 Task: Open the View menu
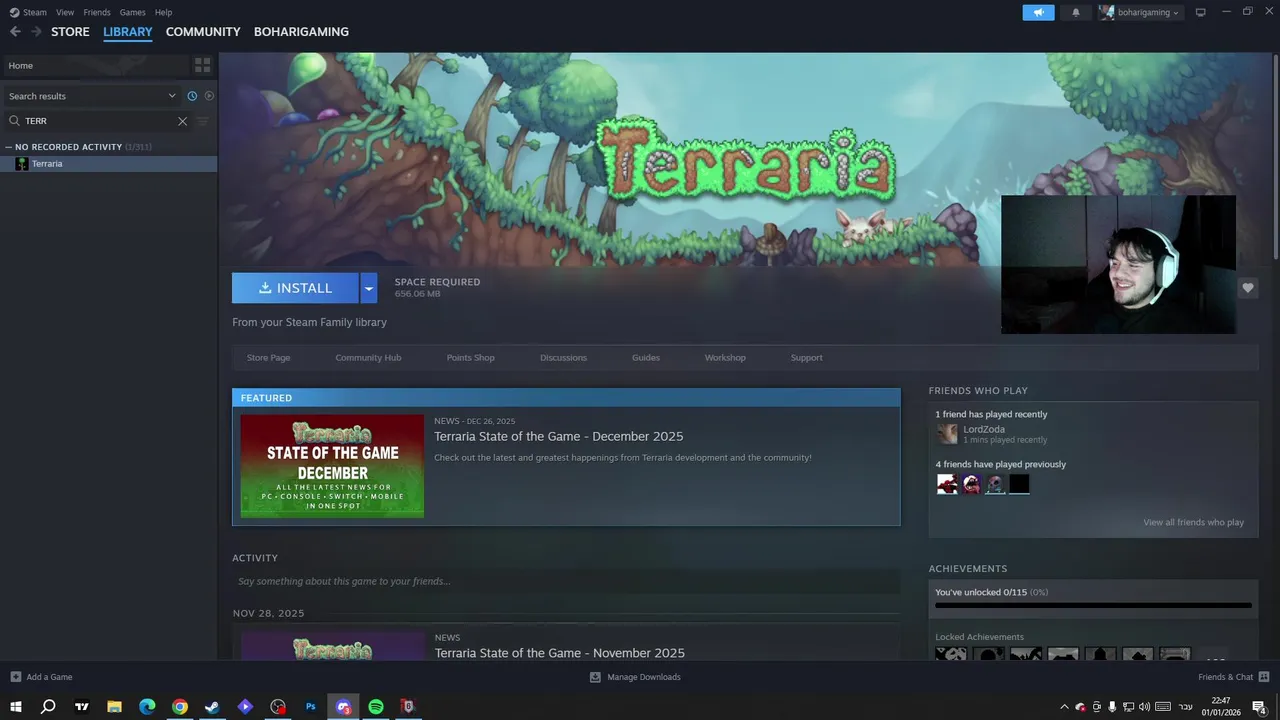pos(65,12)
